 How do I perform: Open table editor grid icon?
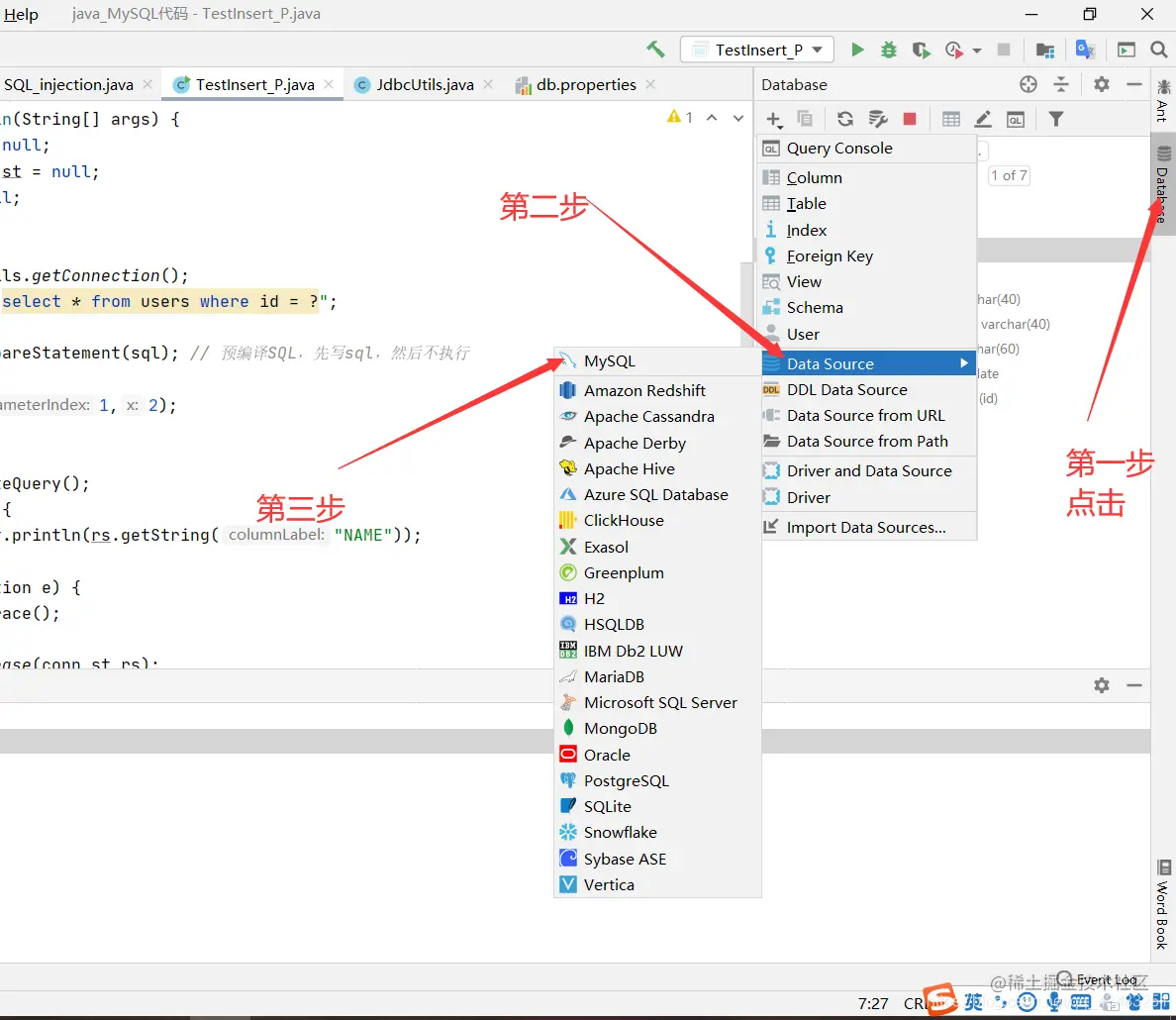pos(951,119)
